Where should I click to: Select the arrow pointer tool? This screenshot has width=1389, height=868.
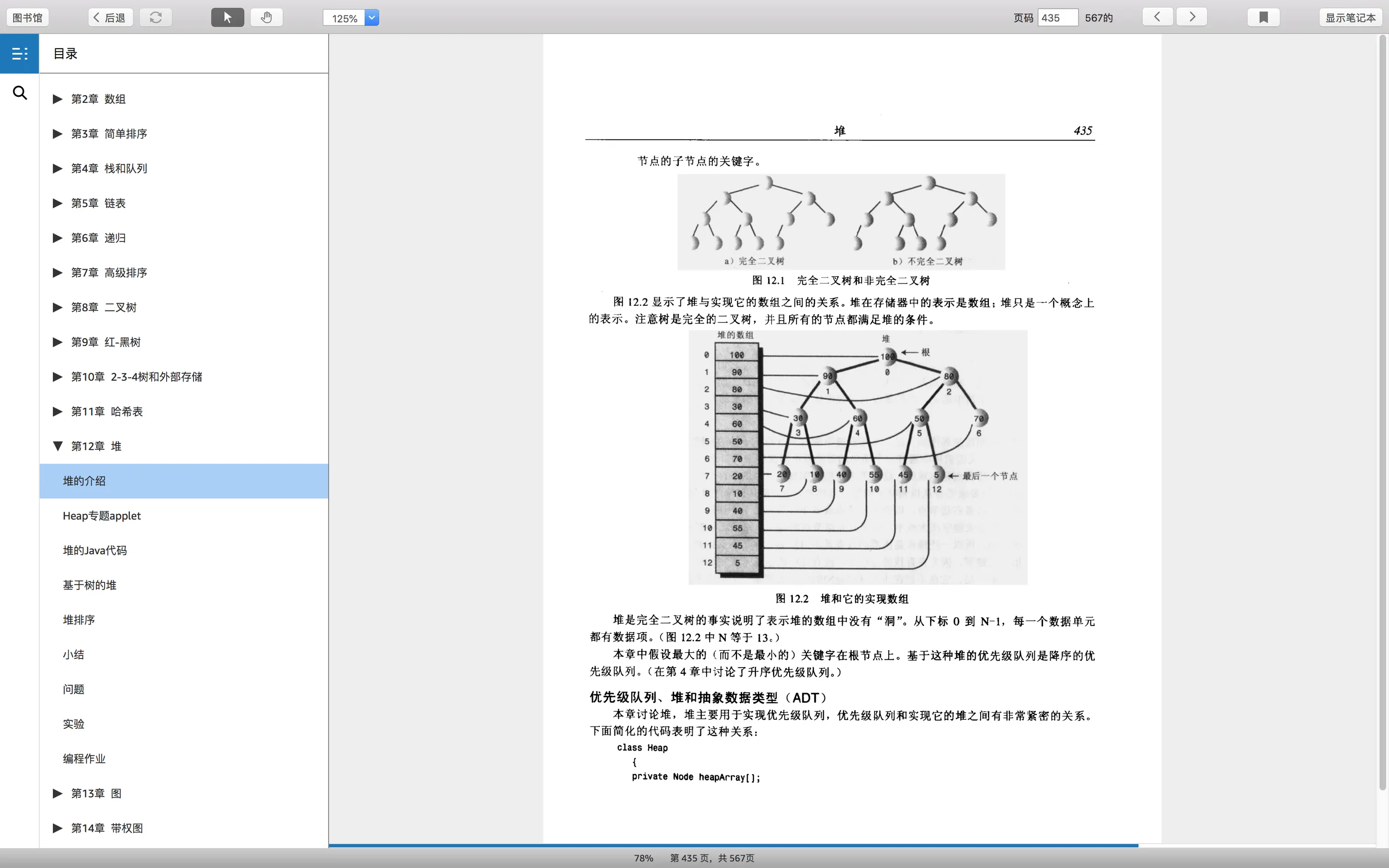click(x=227, y=17)
